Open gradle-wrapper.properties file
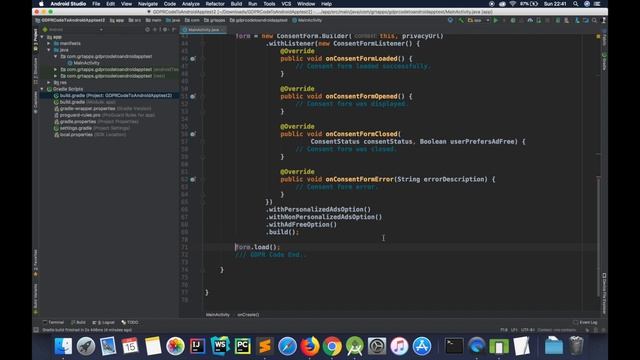The image size is (640, 360). (102, 109)
